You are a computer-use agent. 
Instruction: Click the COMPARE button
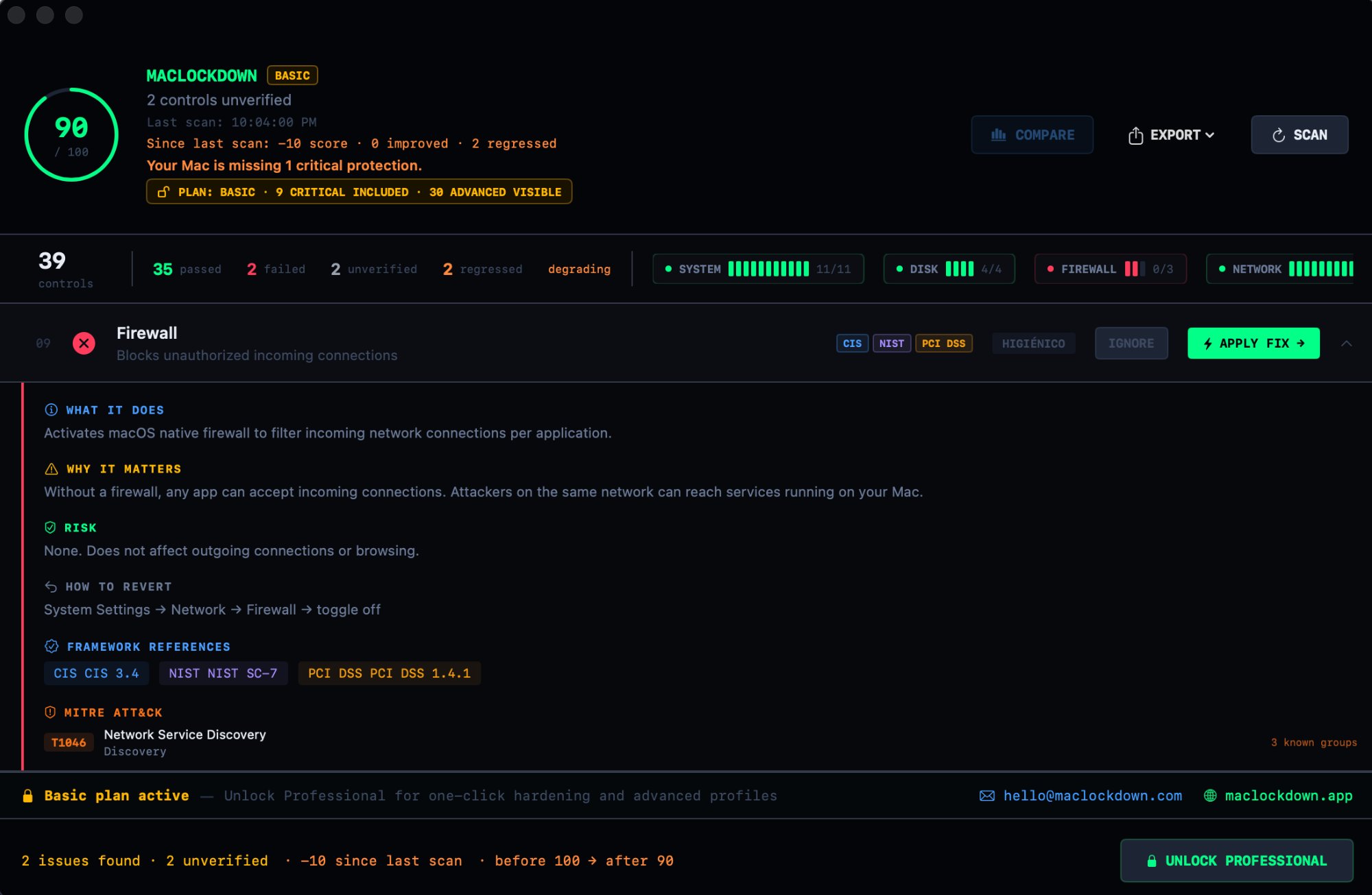(x=1032, y=135)
